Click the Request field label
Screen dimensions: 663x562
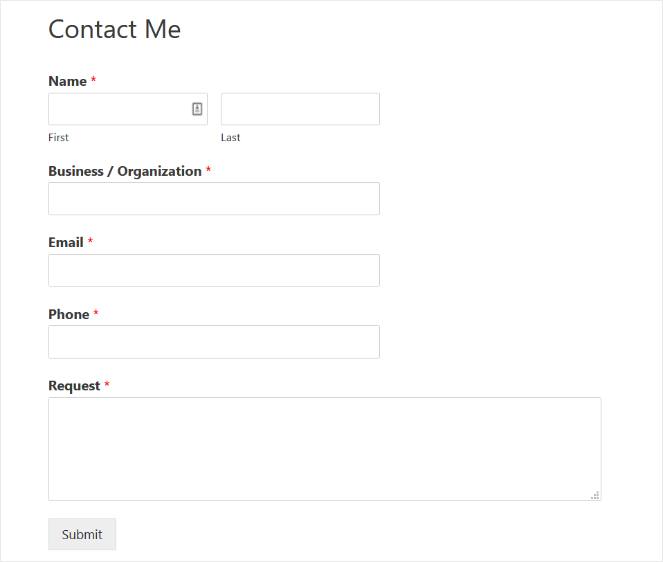click(x=74, y=386)
